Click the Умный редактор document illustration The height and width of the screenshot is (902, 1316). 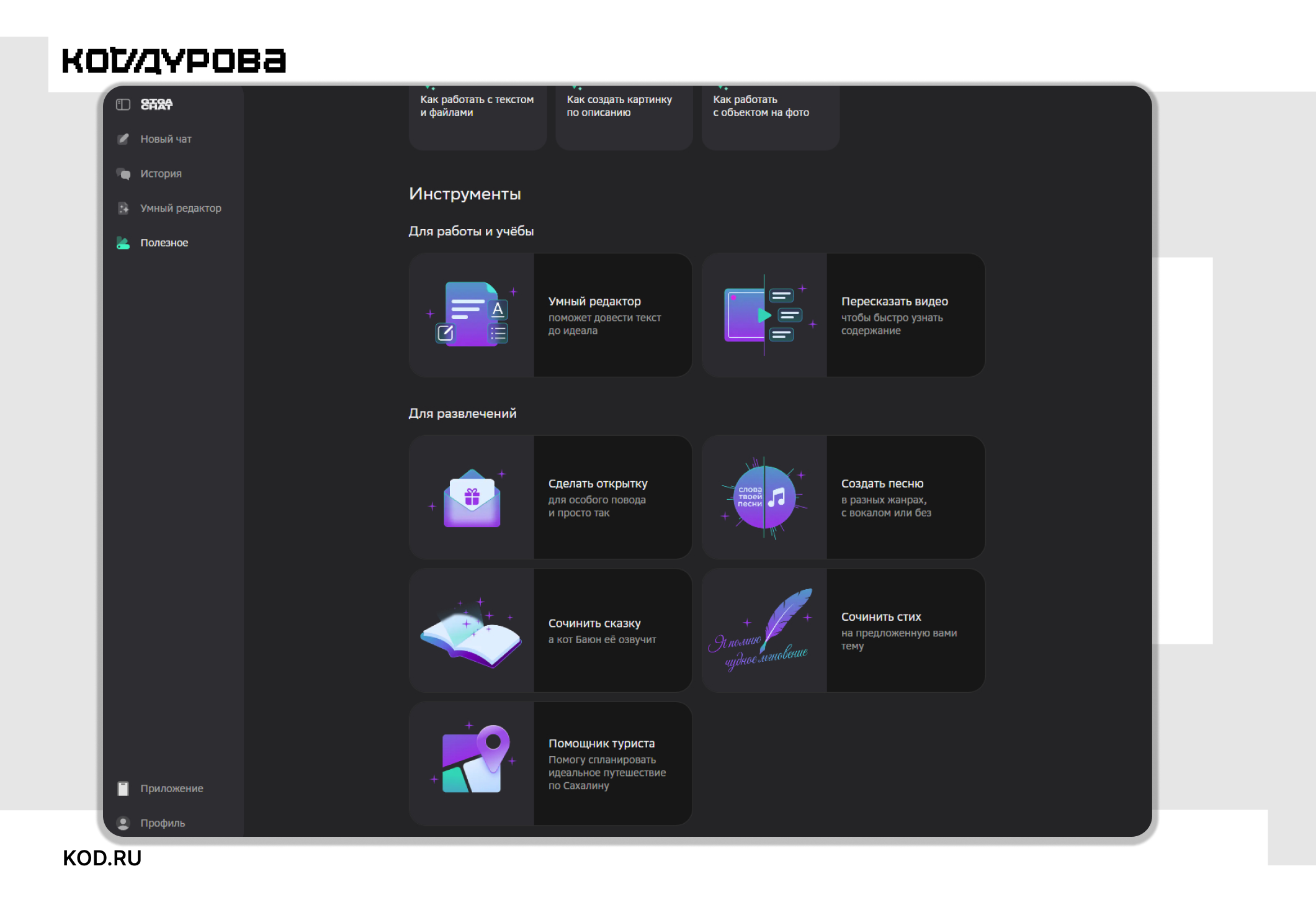[472, 315]
